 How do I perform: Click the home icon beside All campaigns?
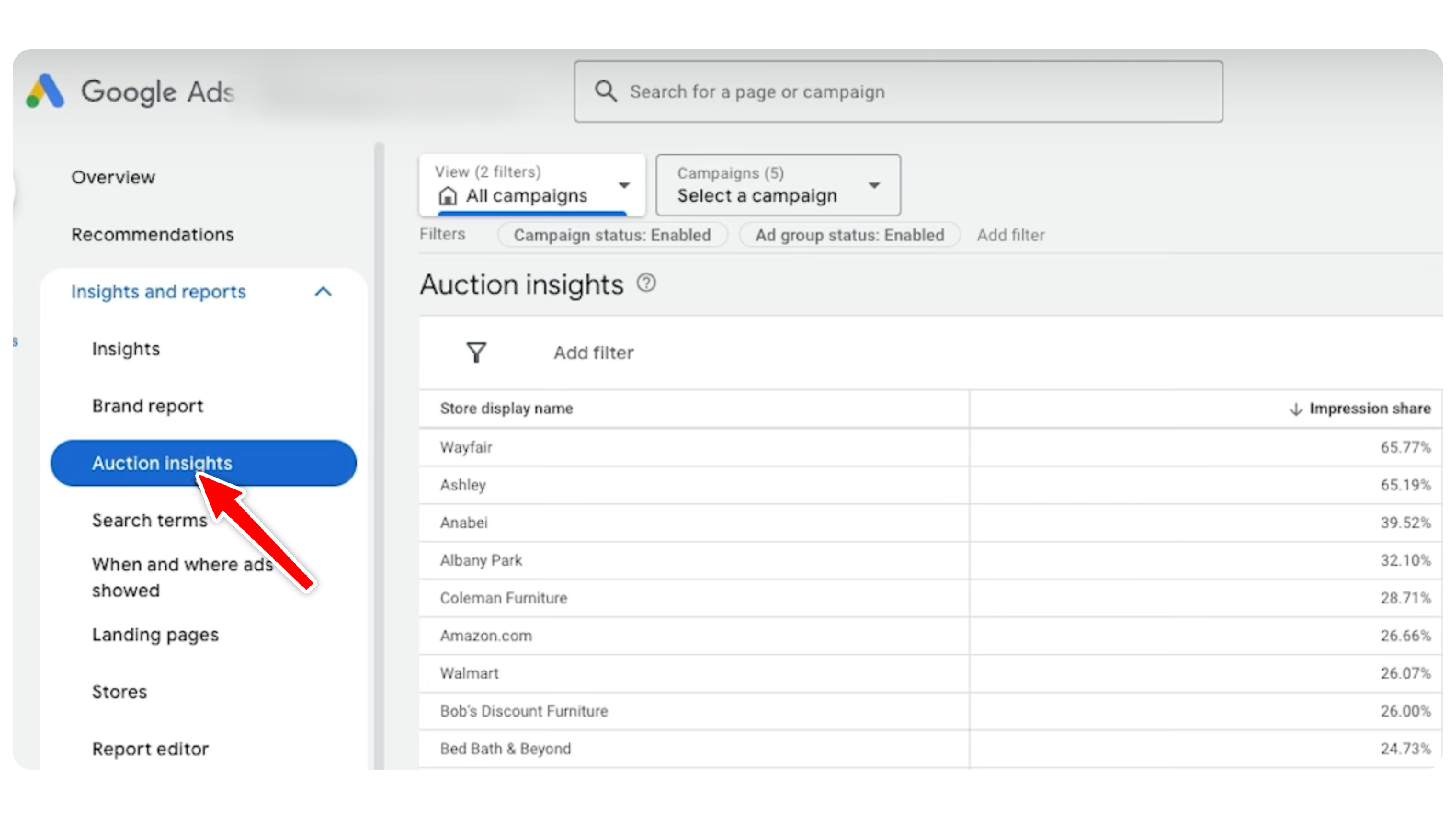(448, 196)
